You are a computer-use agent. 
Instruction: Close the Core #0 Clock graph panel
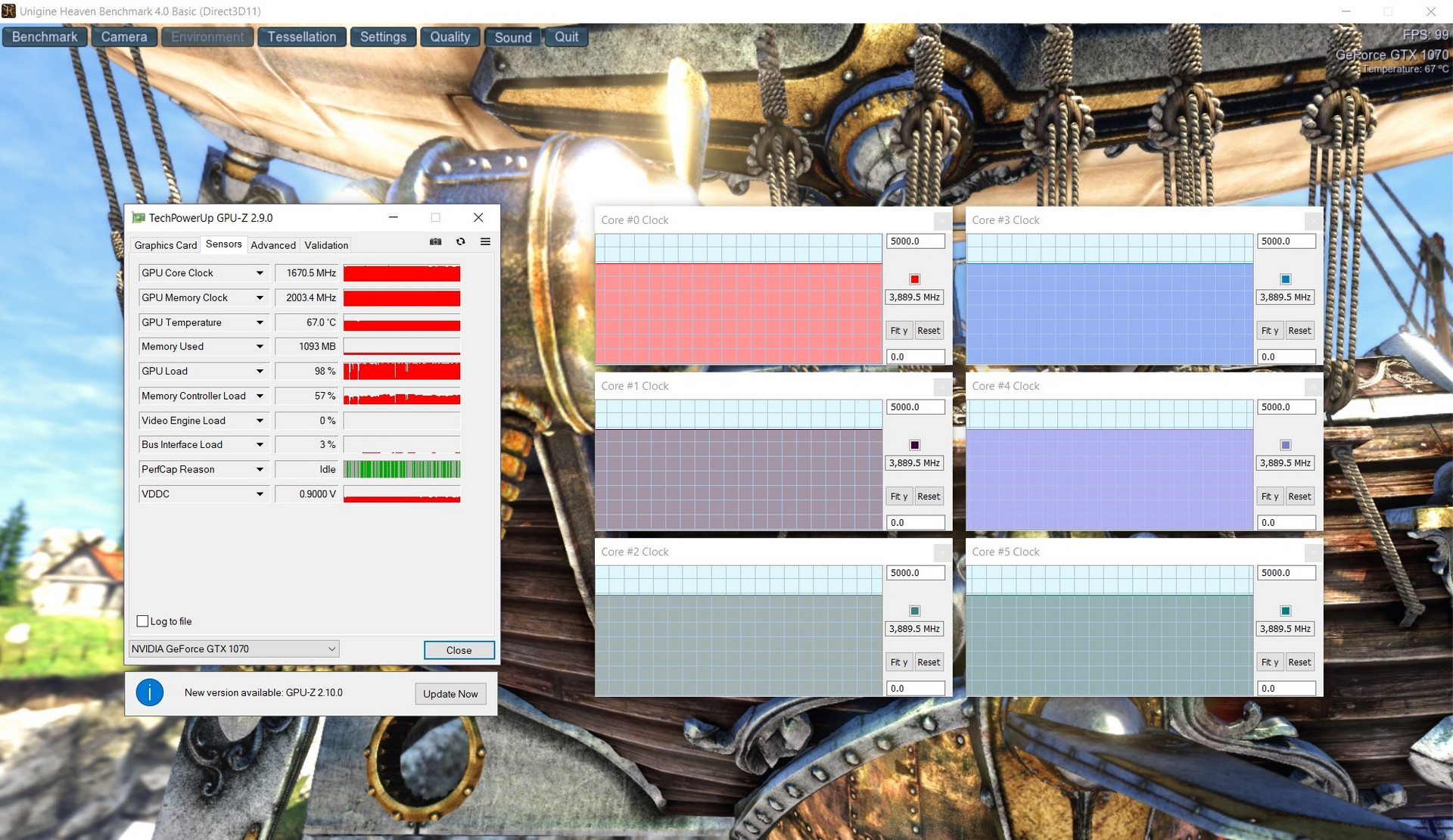(942, 221)
